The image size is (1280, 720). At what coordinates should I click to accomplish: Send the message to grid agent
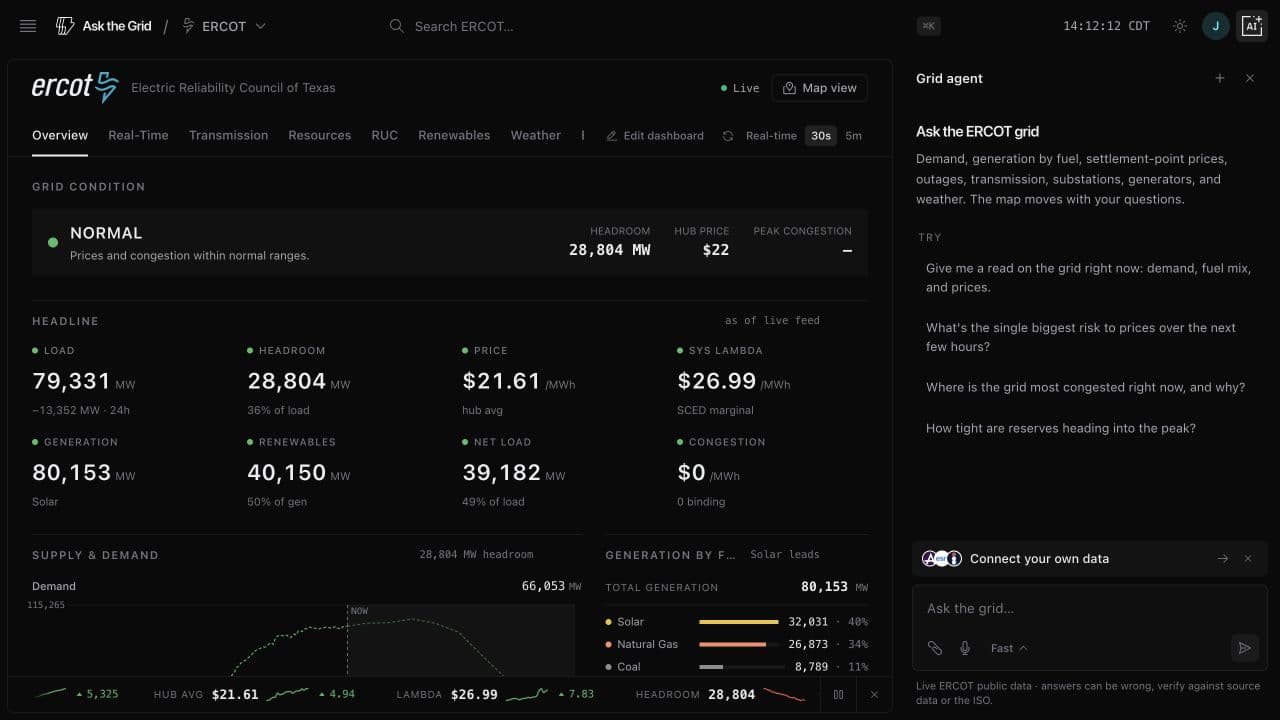tap(1244, 648)
